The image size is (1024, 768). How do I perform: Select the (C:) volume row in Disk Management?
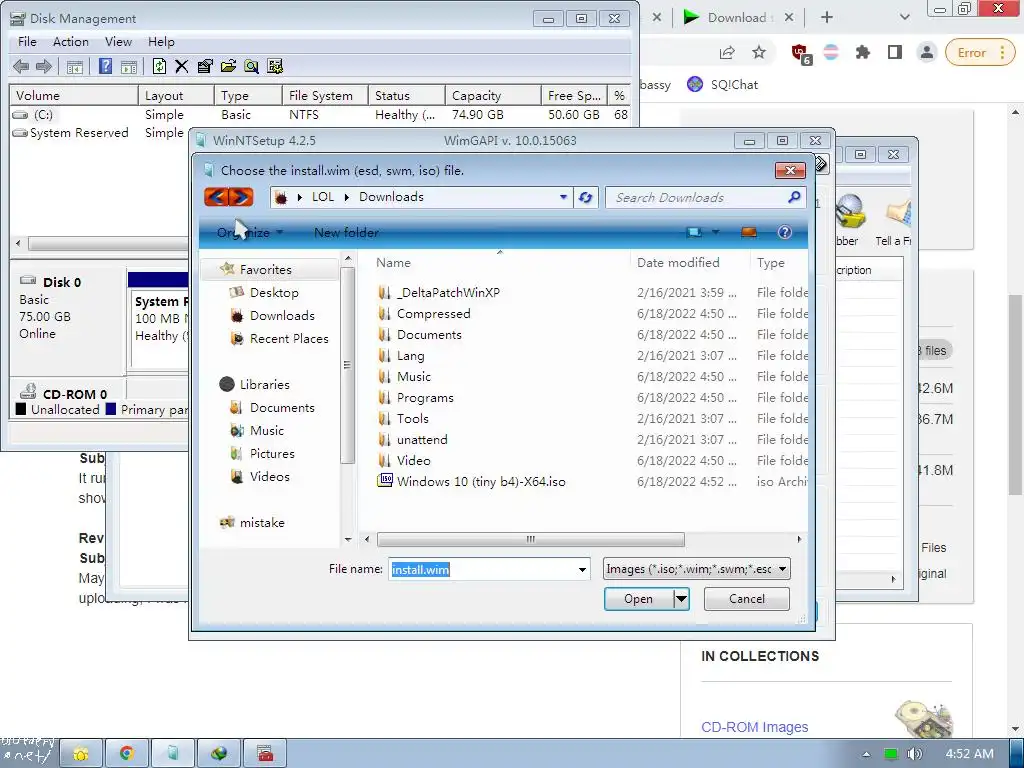coord(320,115)
